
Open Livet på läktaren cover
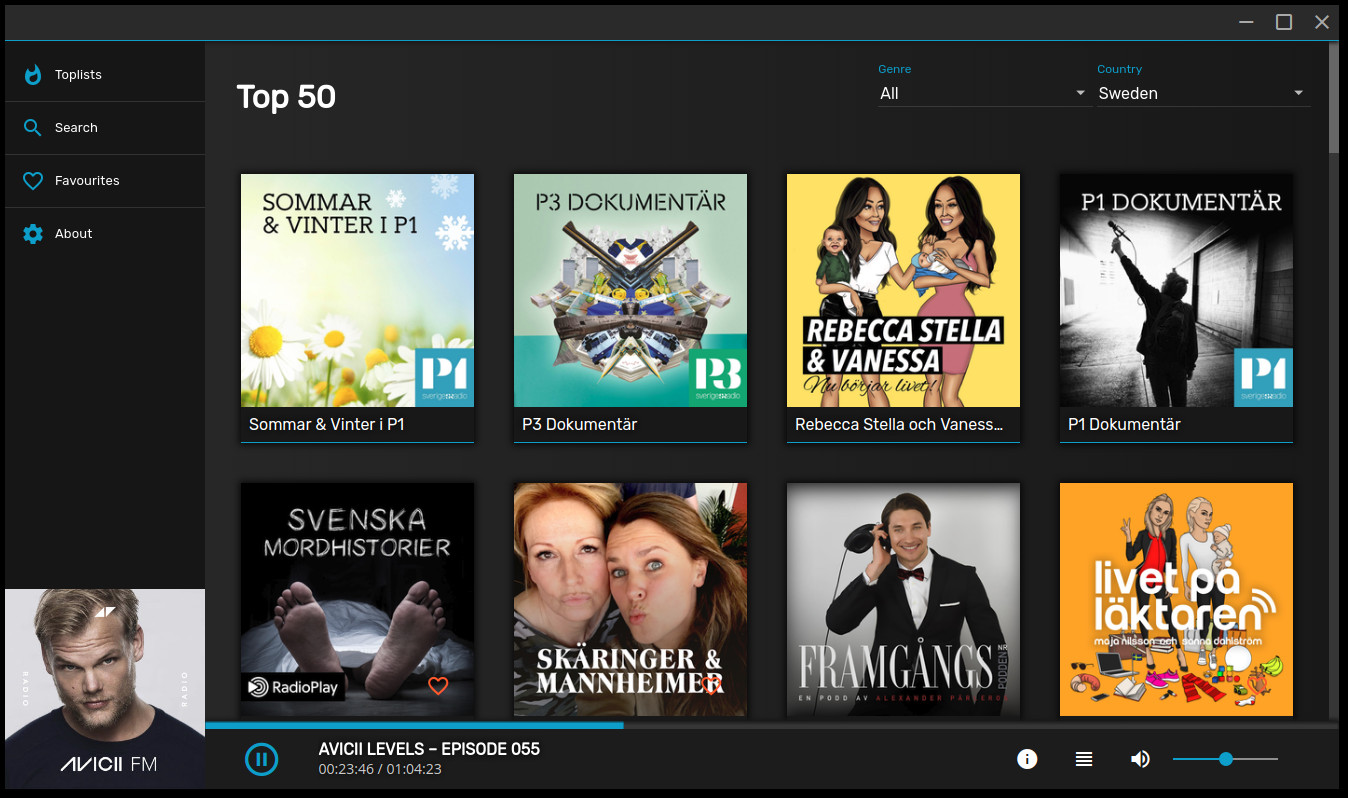click(x=1176, y=599)
